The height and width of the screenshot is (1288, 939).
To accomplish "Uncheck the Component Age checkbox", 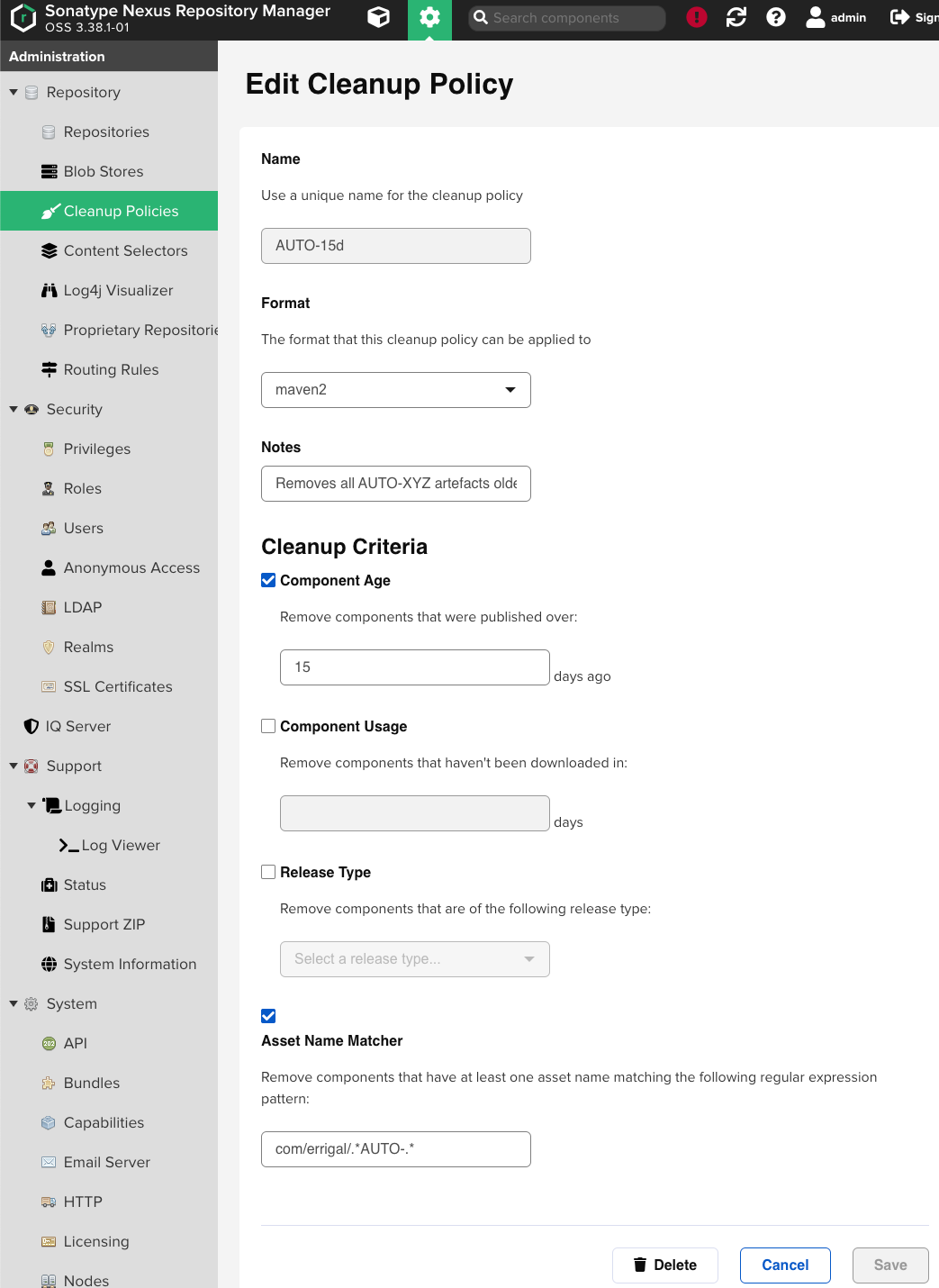I will click(268, 580).
